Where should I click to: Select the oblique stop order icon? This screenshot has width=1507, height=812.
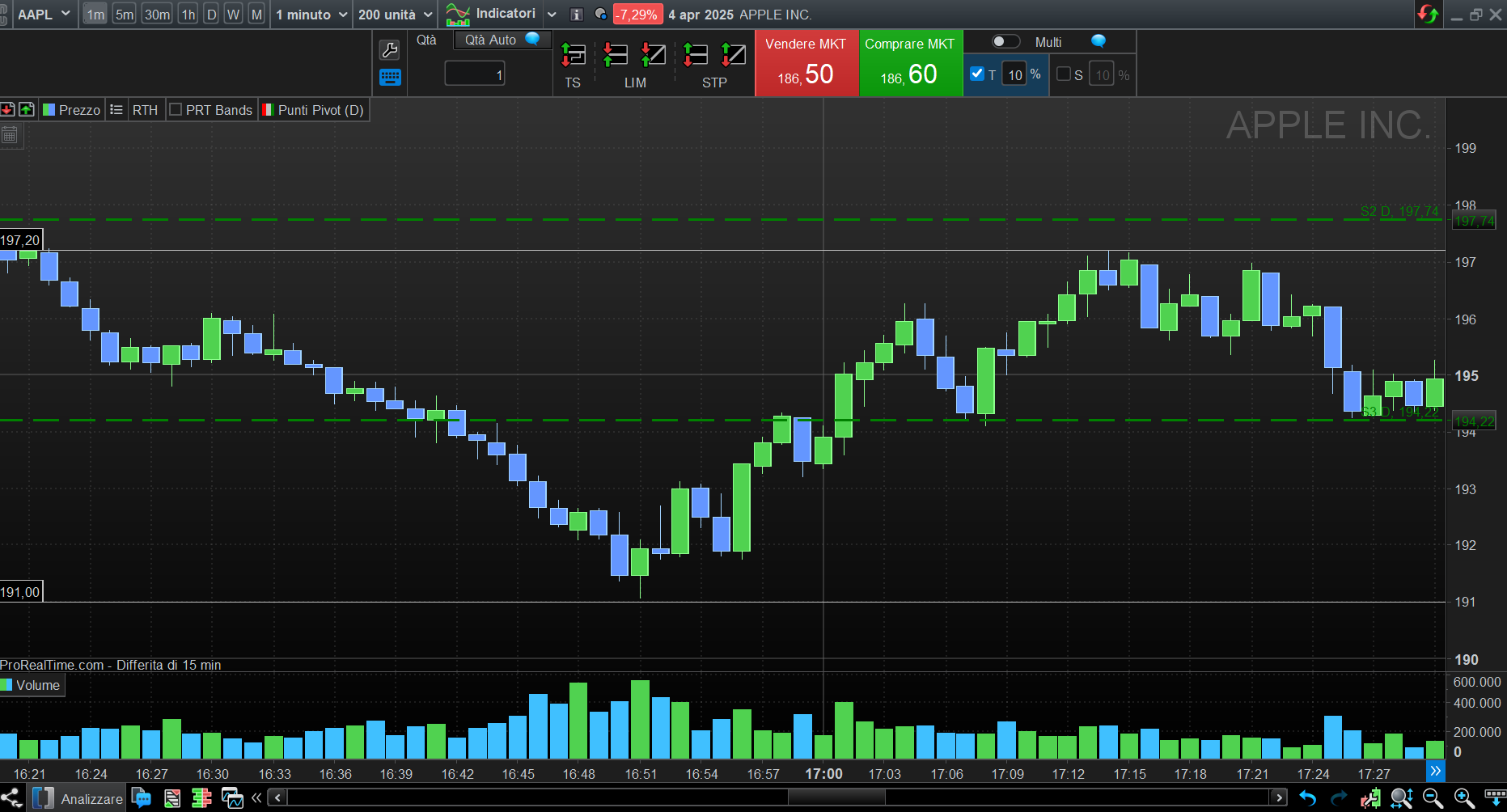point(733,55)
